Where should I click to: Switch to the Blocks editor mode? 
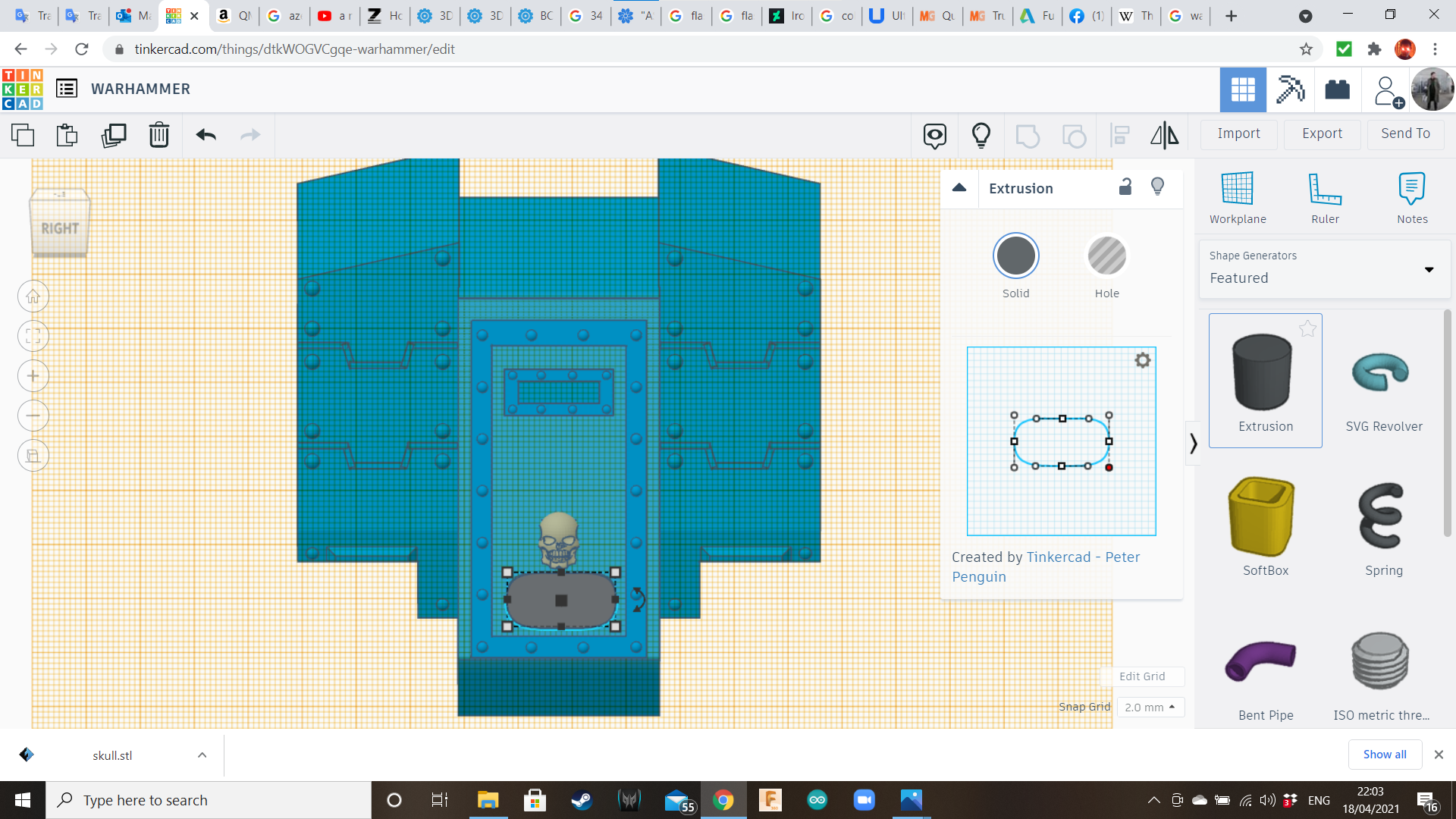click(1290, 89)
